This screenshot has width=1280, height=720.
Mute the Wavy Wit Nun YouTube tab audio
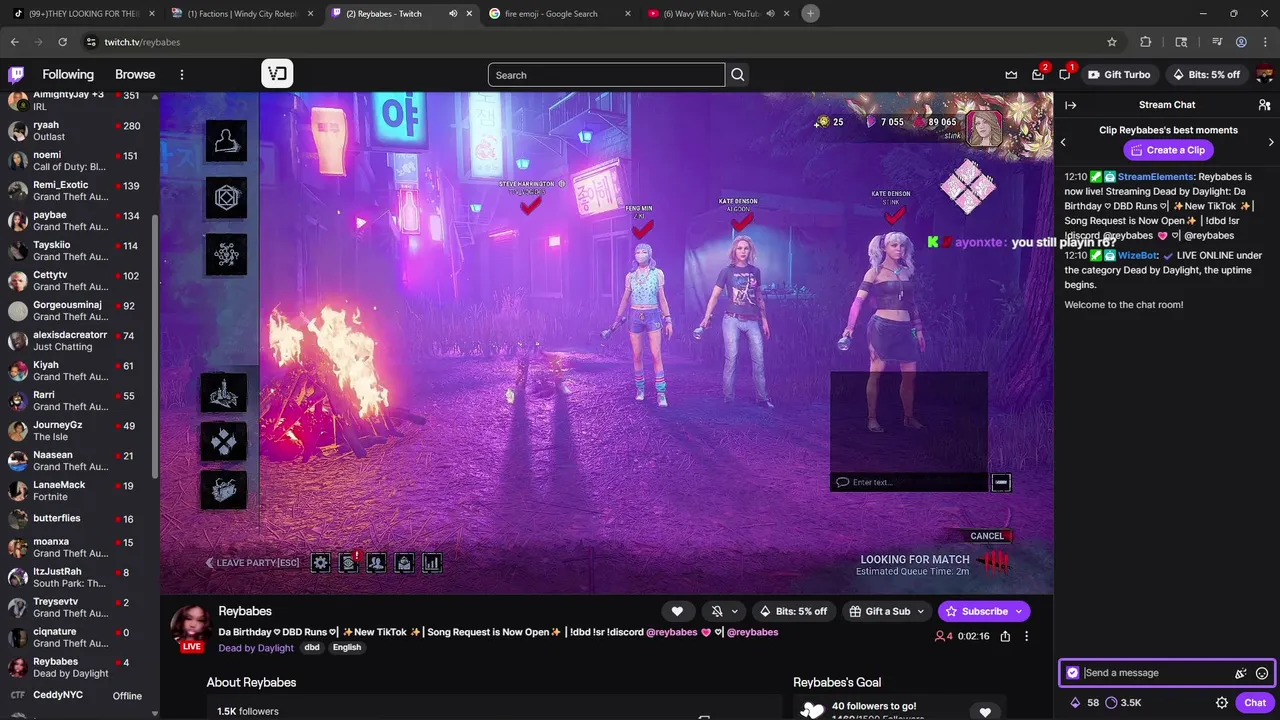(770, 14)
